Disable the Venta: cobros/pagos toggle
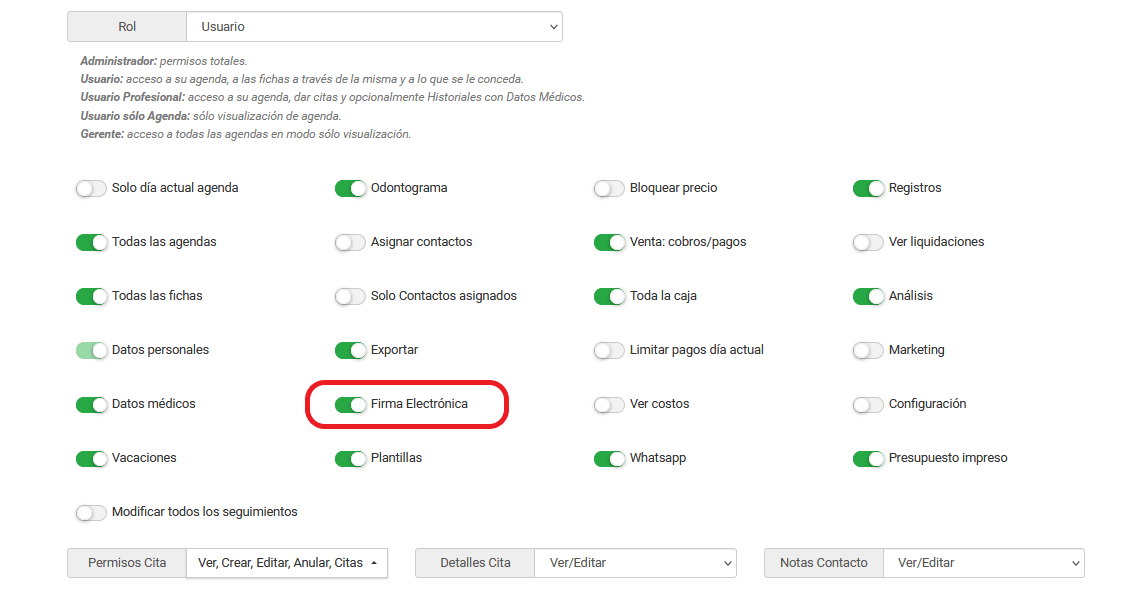 609,242
